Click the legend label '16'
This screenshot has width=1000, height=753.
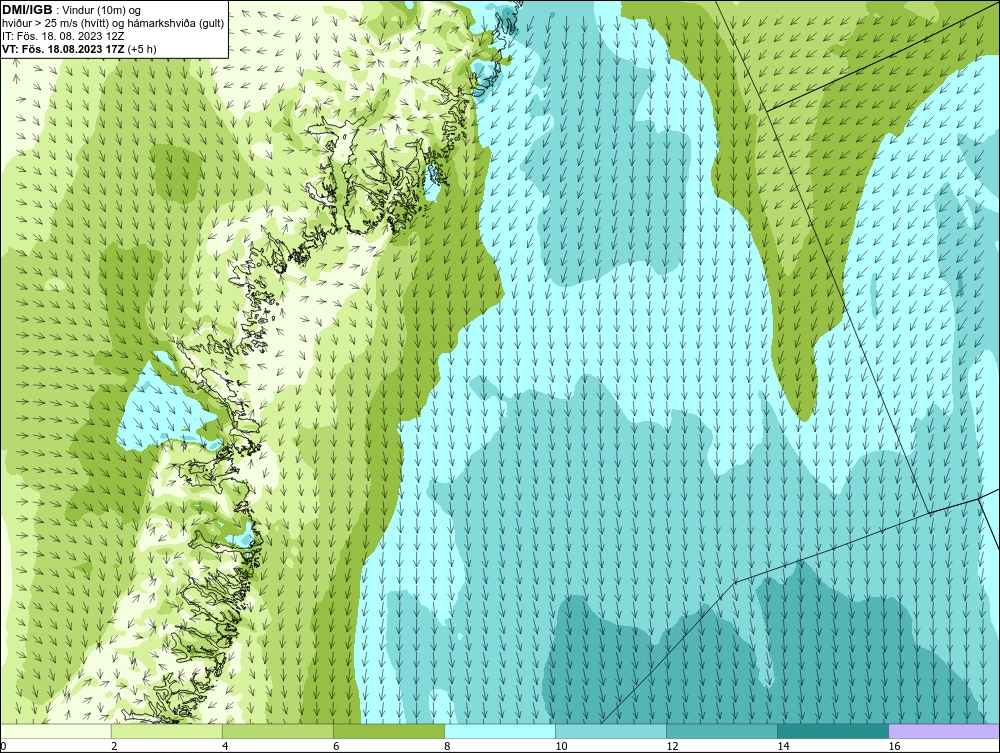[894, 746]
